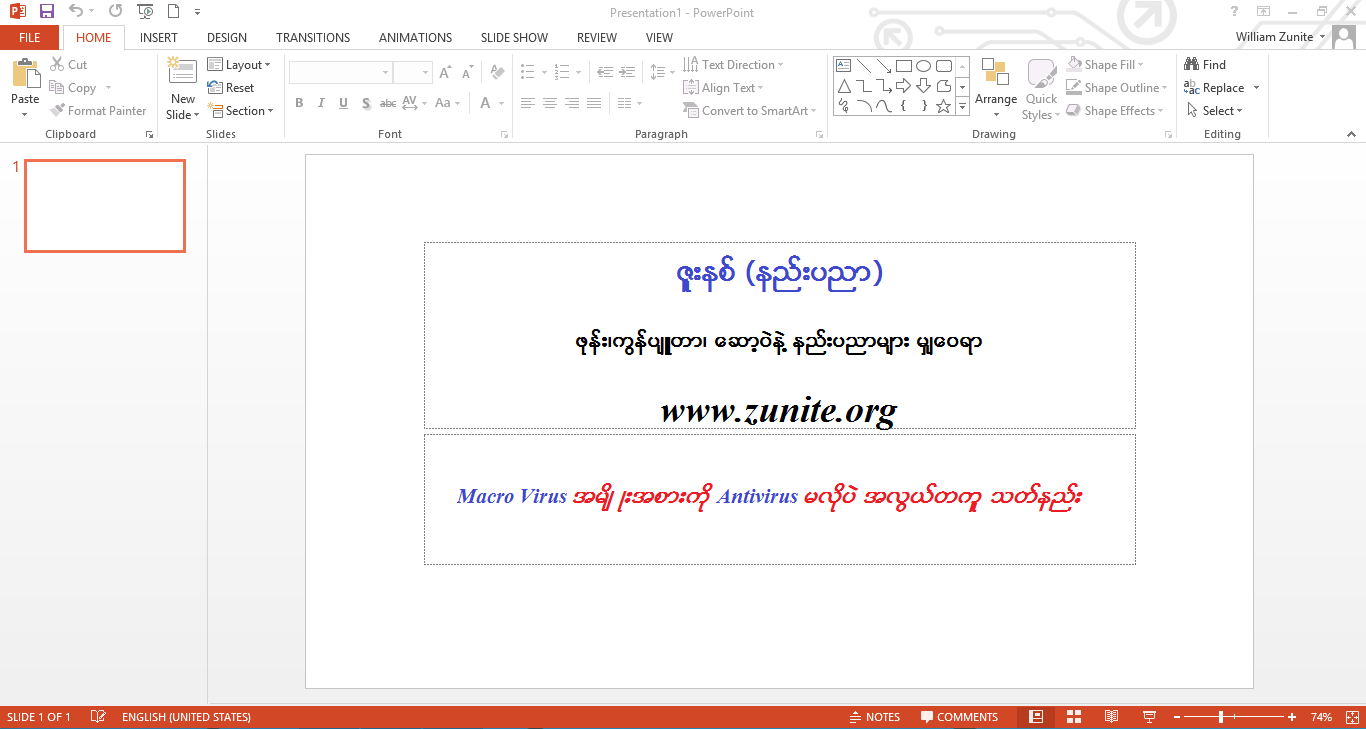Switch to the TRANSITIONS tab
Viewport: 1366px width, 729px height.
point(313,38)
